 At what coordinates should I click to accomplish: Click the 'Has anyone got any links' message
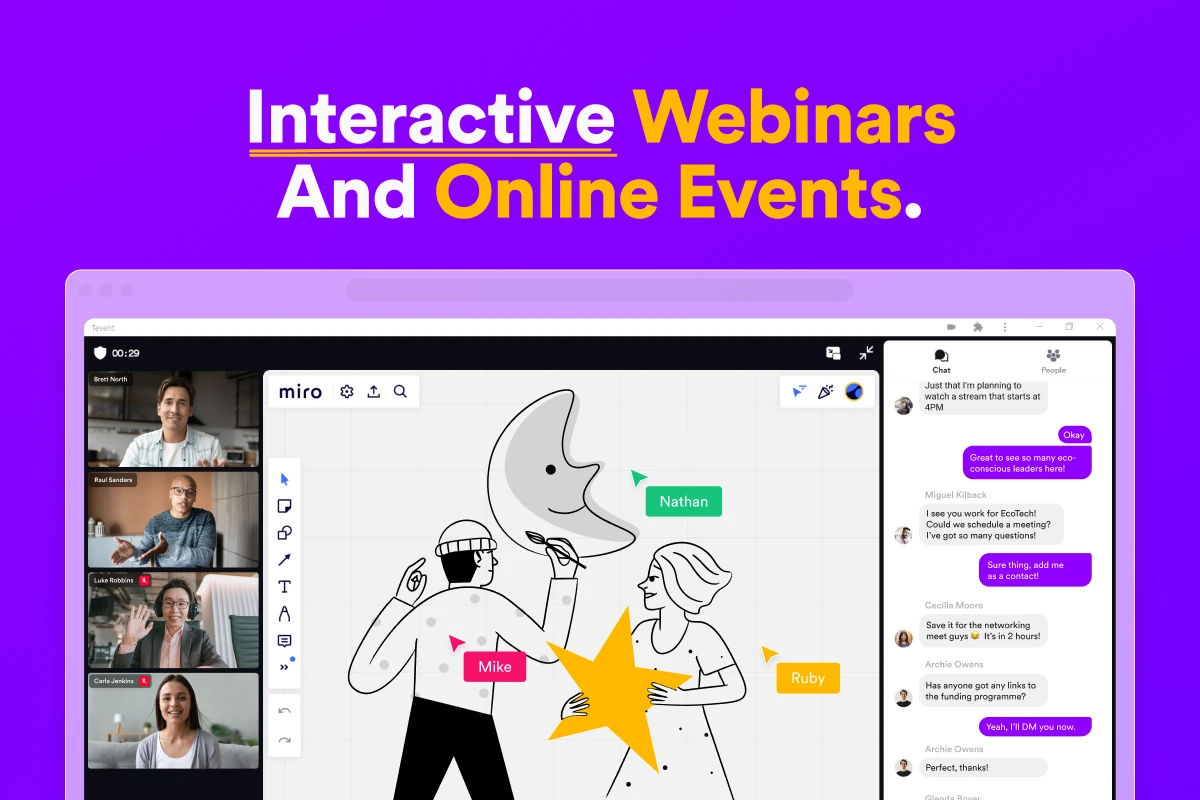pos(983,690)
